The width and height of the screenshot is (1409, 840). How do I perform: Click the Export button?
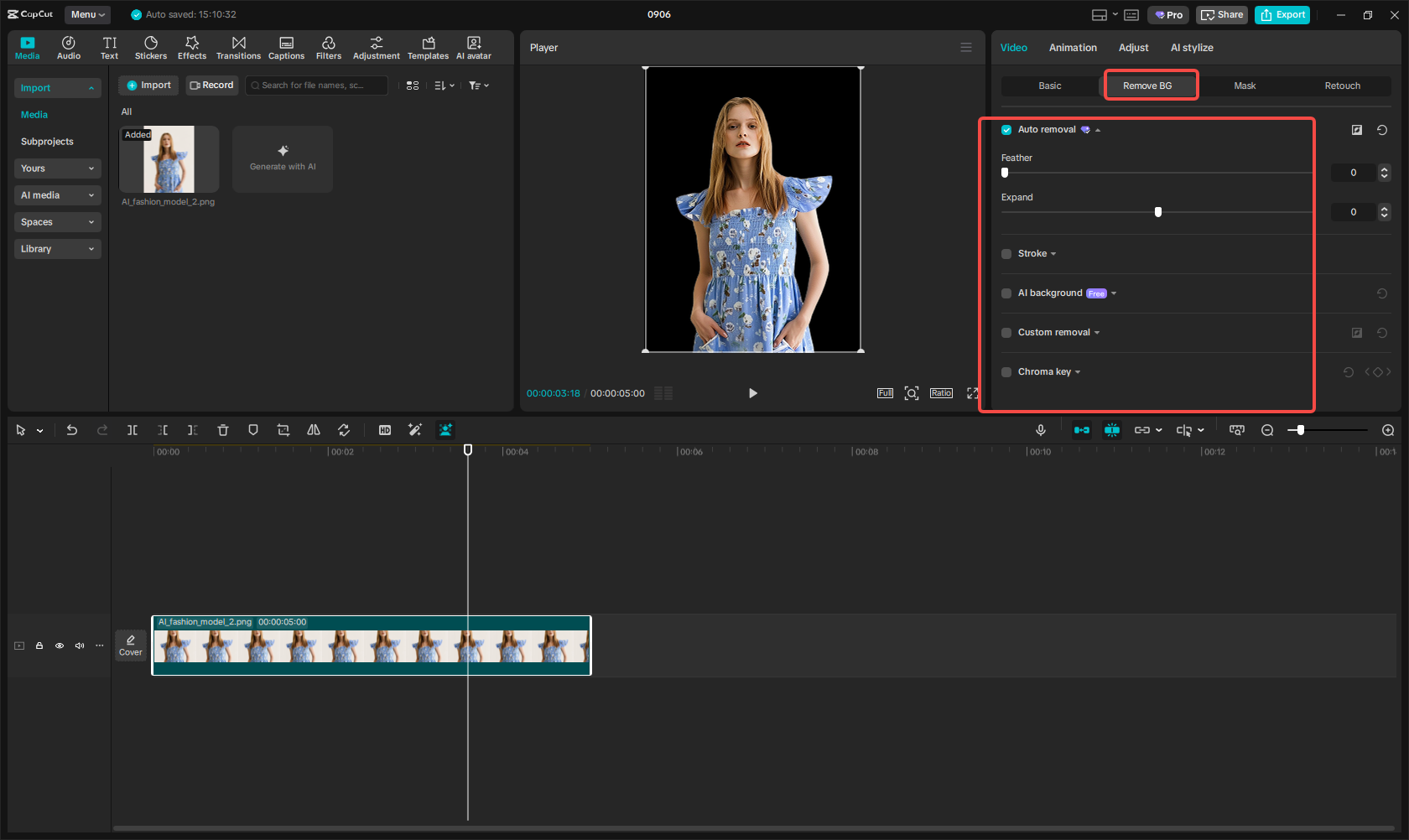coord(1282,14)
